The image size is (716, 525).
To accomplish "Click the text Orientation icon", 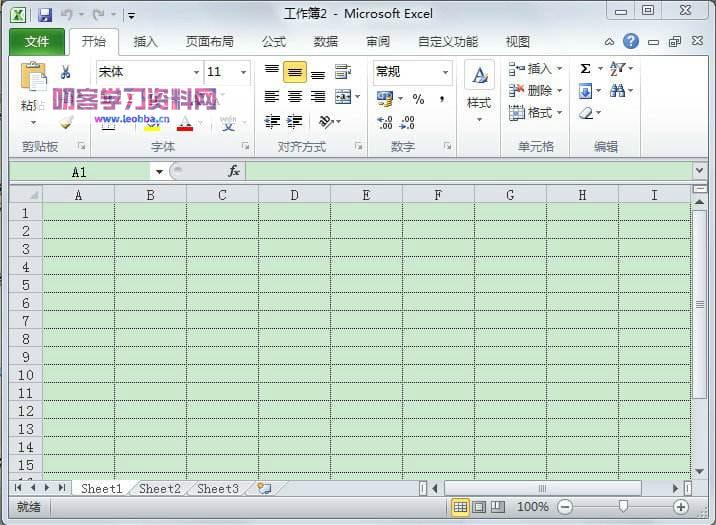I will click(326, 121).
